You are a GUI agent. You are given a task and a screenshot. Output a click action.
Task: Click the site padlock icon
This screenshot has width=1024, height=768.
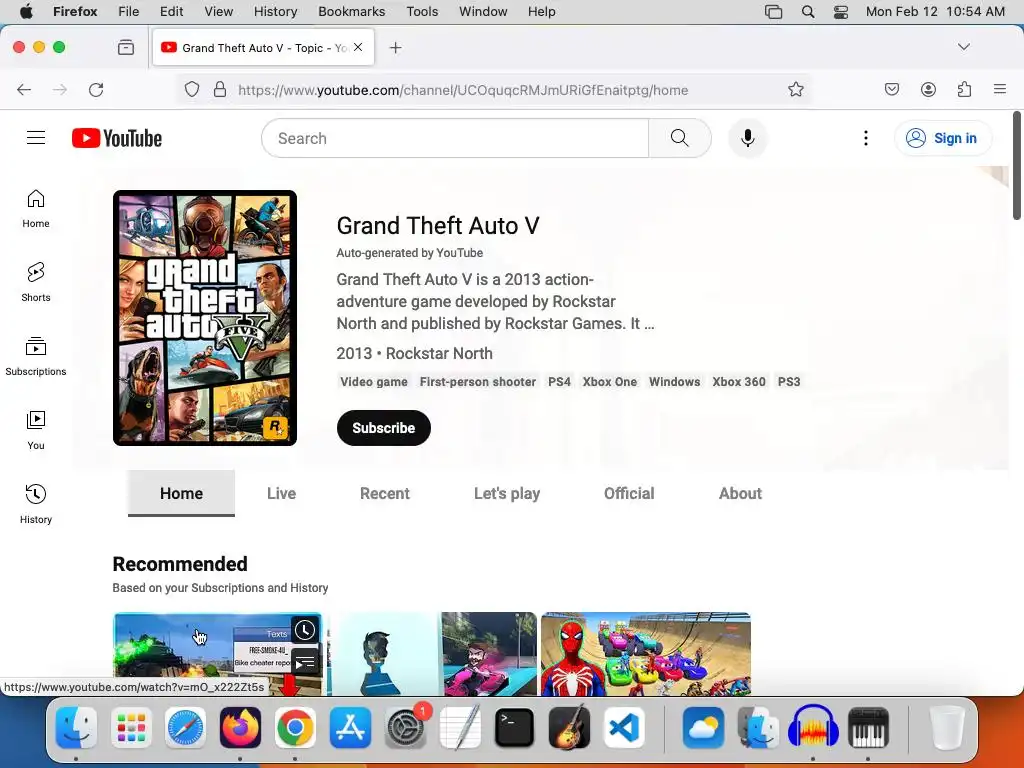point(220,89)
